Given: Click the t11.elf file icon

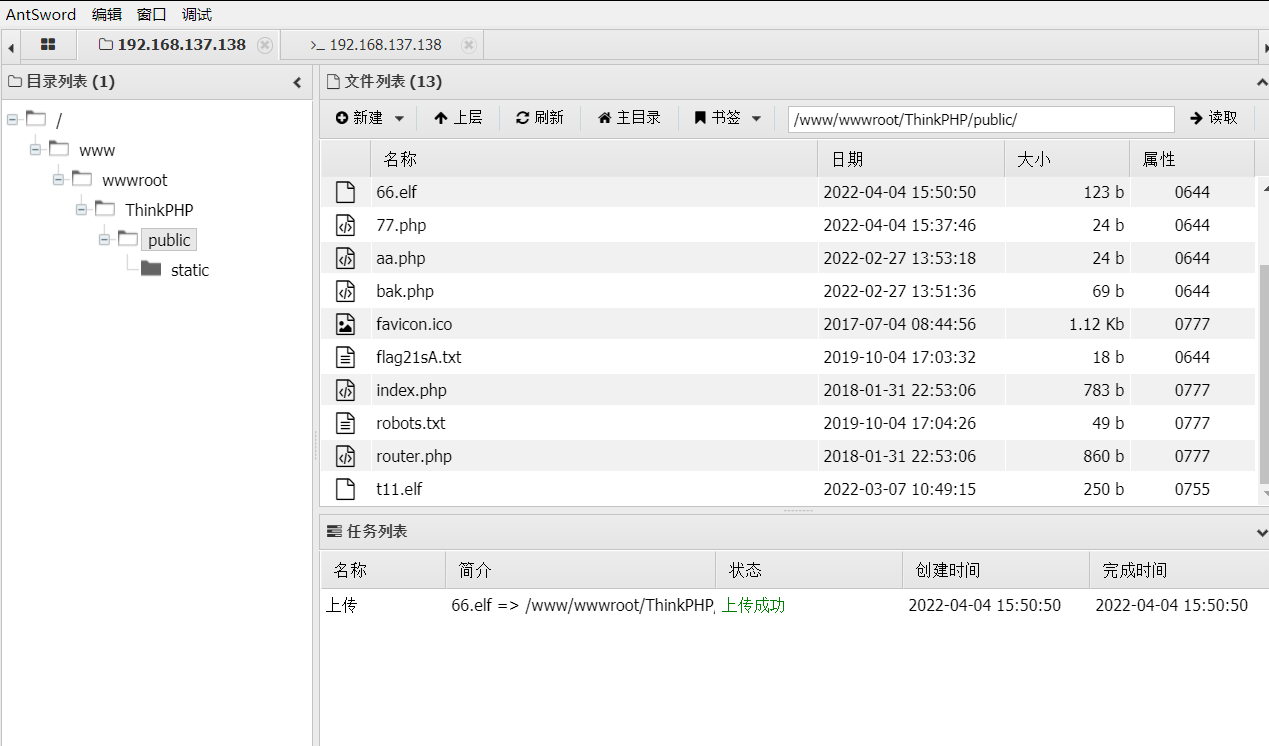Looking at the screenshot, I should click(345, 489).
